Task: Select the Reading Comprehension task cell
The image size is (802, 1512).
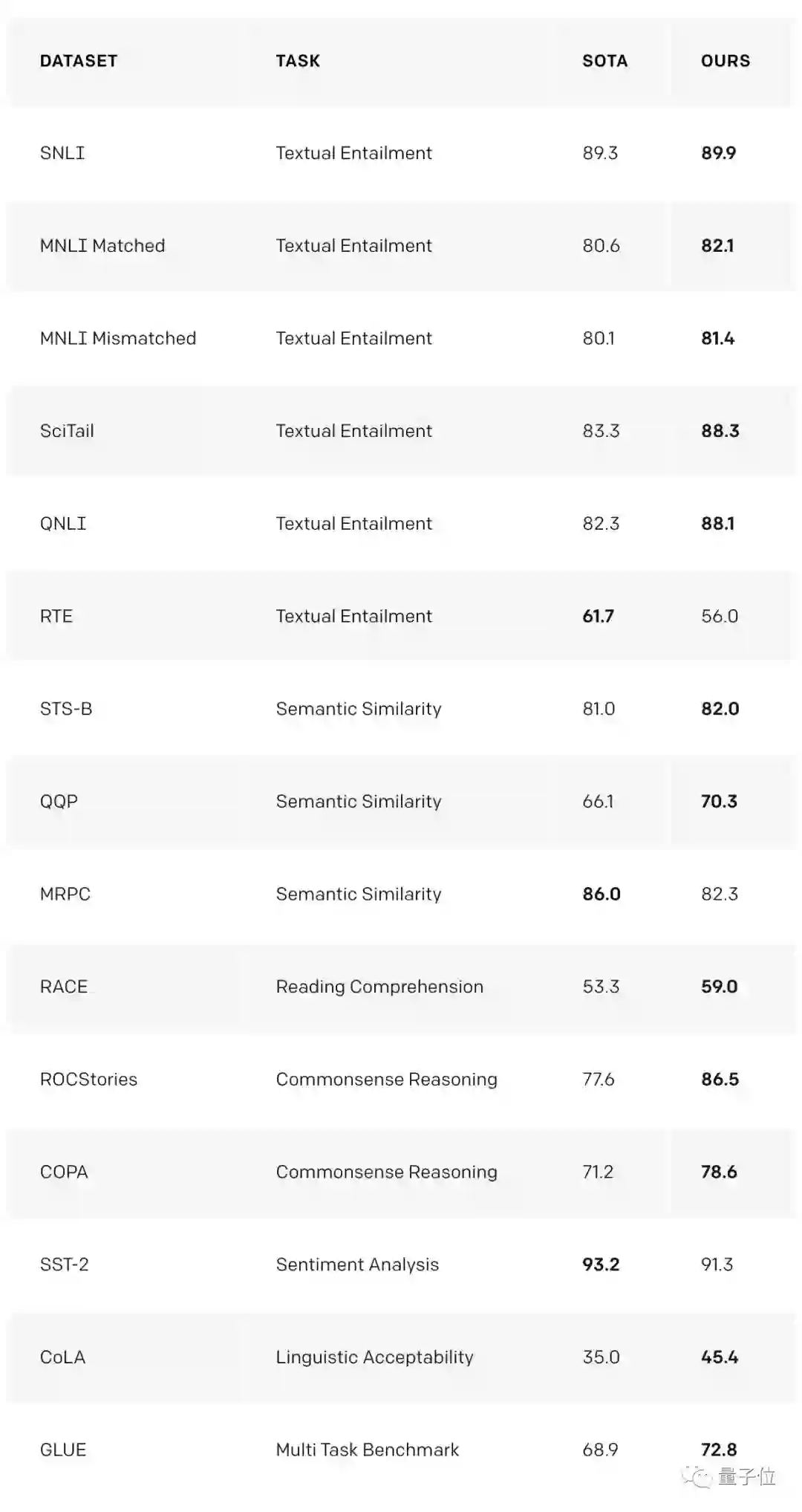Action: point(379,987)
